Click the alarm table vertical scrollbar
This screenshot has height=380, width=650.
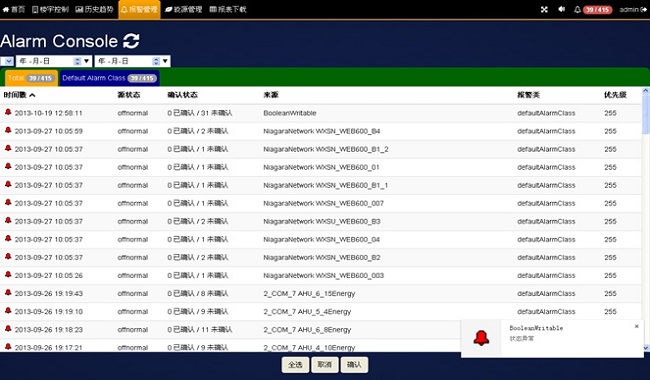click(x=645, y=220)
